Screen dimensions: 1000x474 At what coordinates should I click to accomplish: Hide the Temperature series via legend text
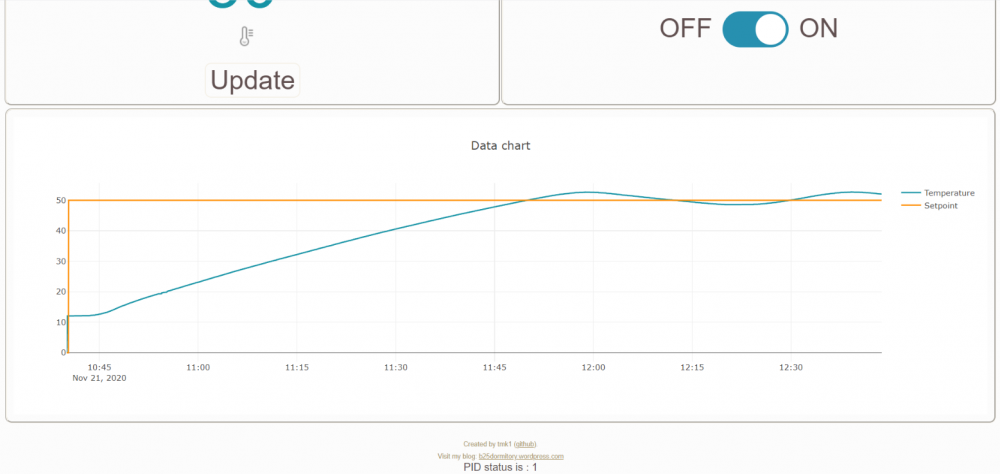click(949, 192)
